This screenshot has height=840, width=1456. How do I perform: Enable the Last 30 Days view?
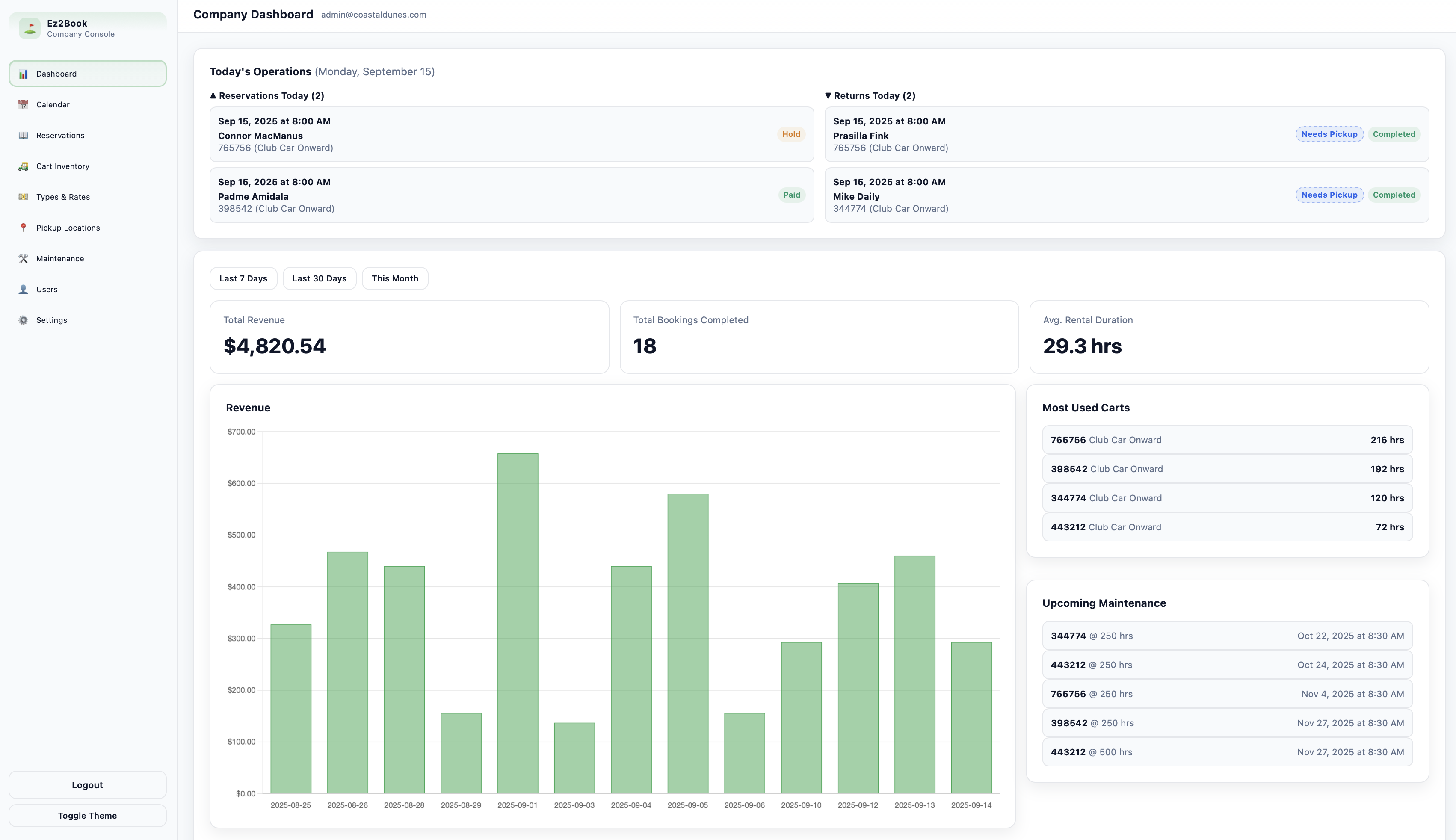pos(319,278)
